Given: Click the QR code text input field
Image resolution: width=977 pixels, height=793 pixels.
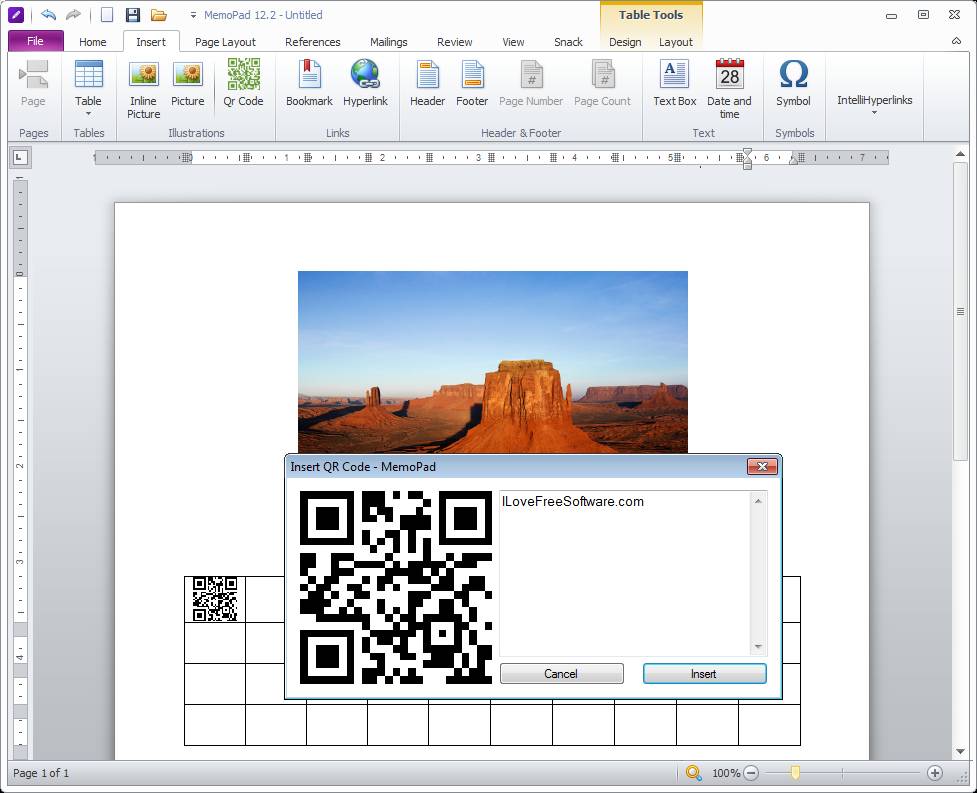Looking at the screenshot, I should coord(625,572).
